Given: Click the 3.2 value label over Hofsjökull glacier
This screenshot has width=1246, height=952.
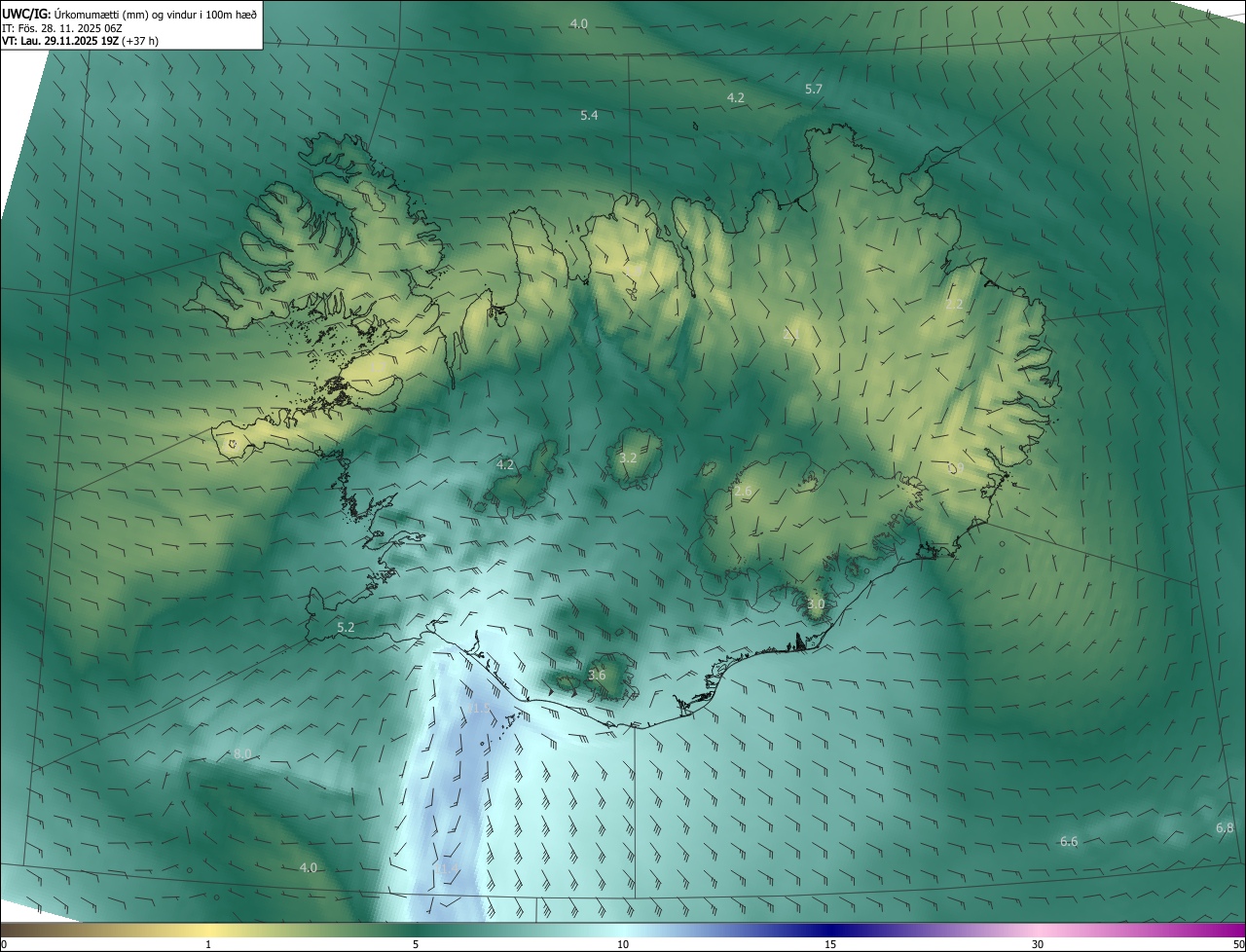Looking at the screenshot, I should pos(628,458).
